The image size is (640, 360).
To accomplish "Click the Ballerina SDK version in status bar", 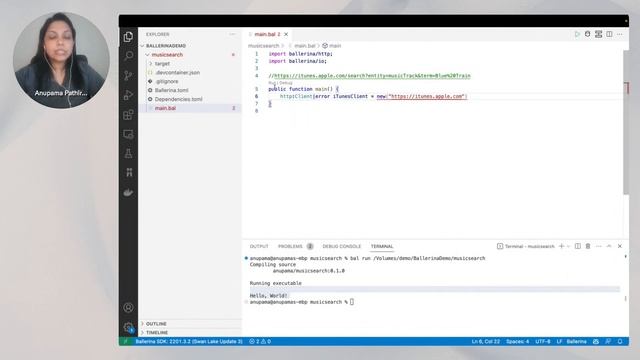I will (189, 341).
